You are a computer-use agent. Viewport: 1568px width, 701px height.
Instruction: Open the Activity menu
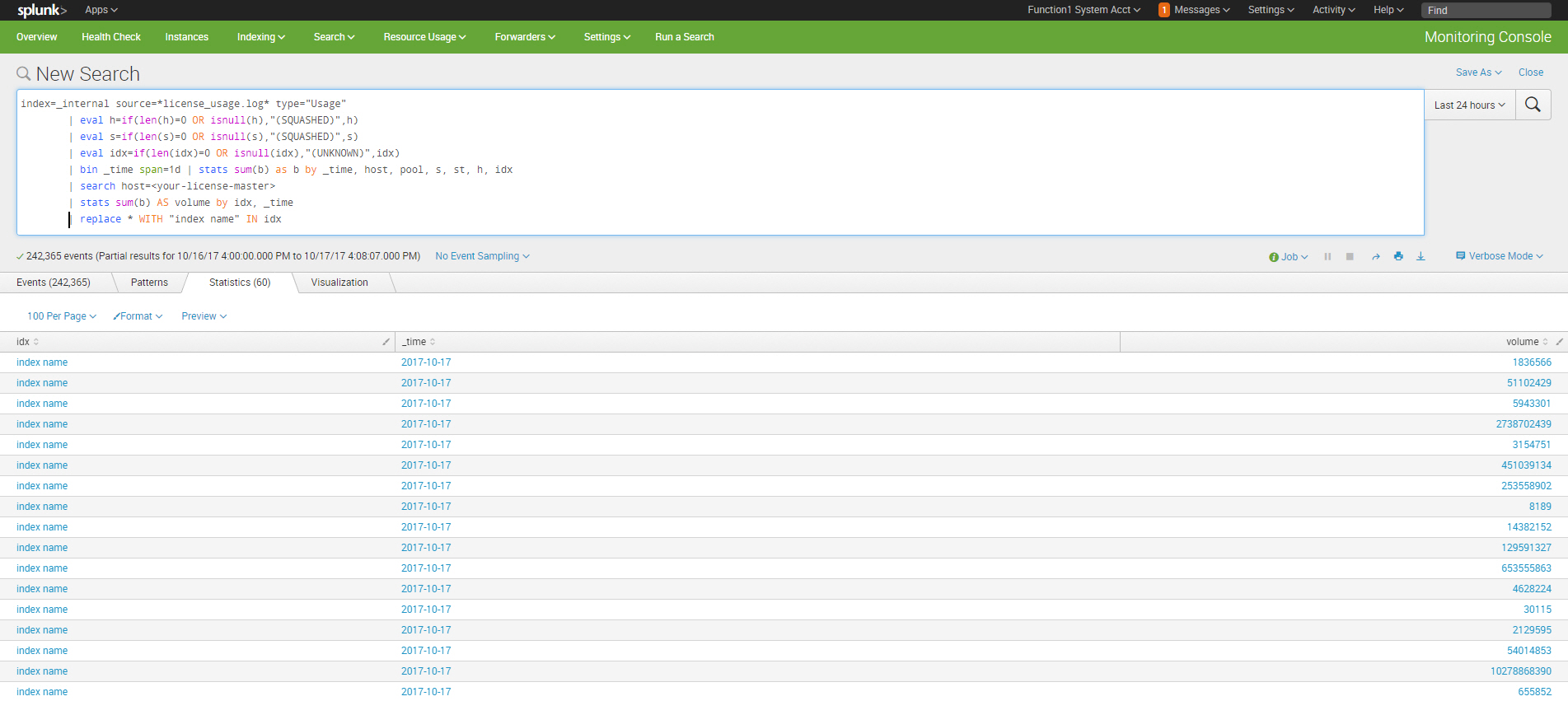[x=1333, y=10]
